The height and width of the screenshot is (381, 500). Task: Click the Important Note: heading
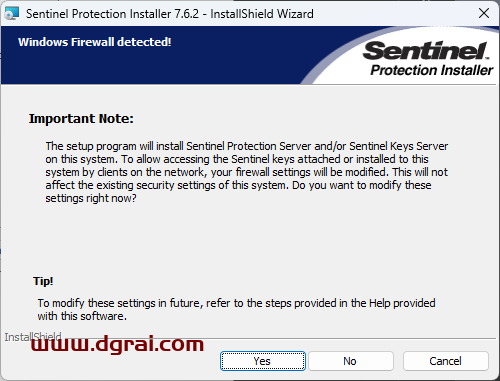[81, 119]
